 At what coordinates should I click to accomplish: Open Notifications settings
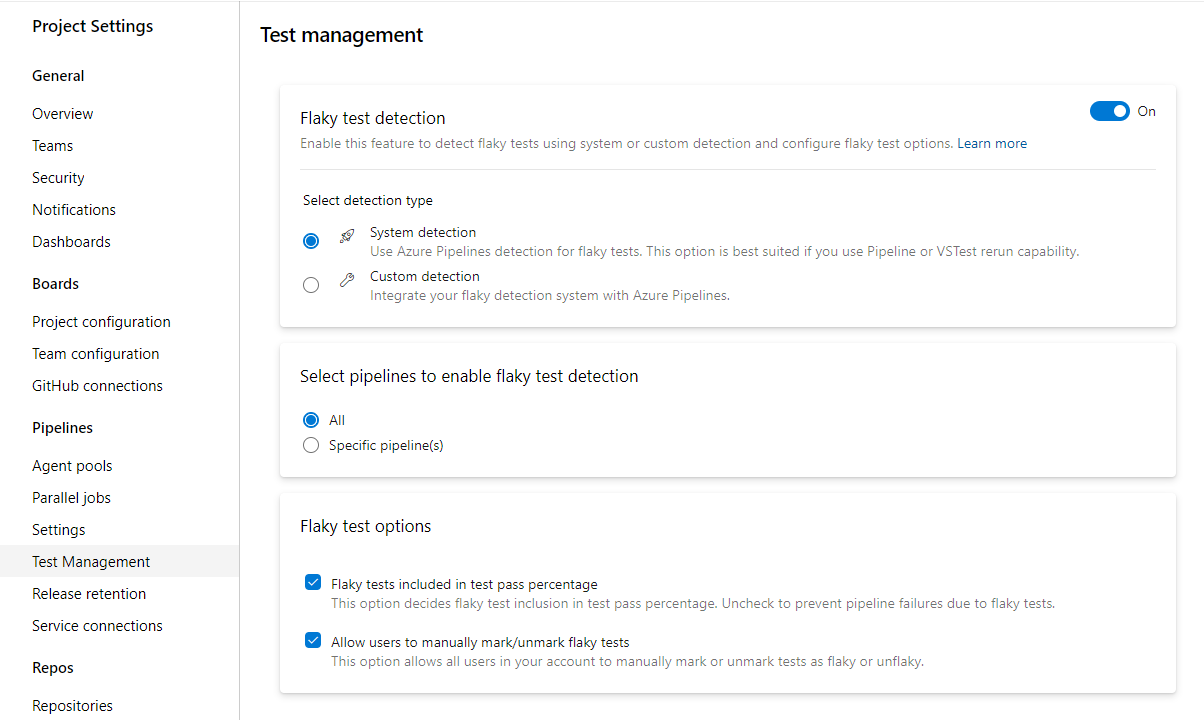pos(74,210)
